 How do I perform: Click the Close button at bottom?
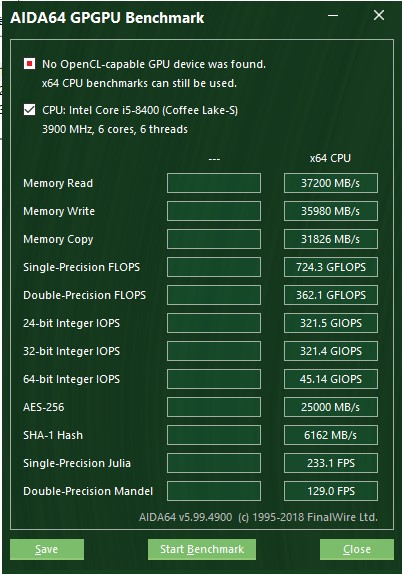pos(357,549)
